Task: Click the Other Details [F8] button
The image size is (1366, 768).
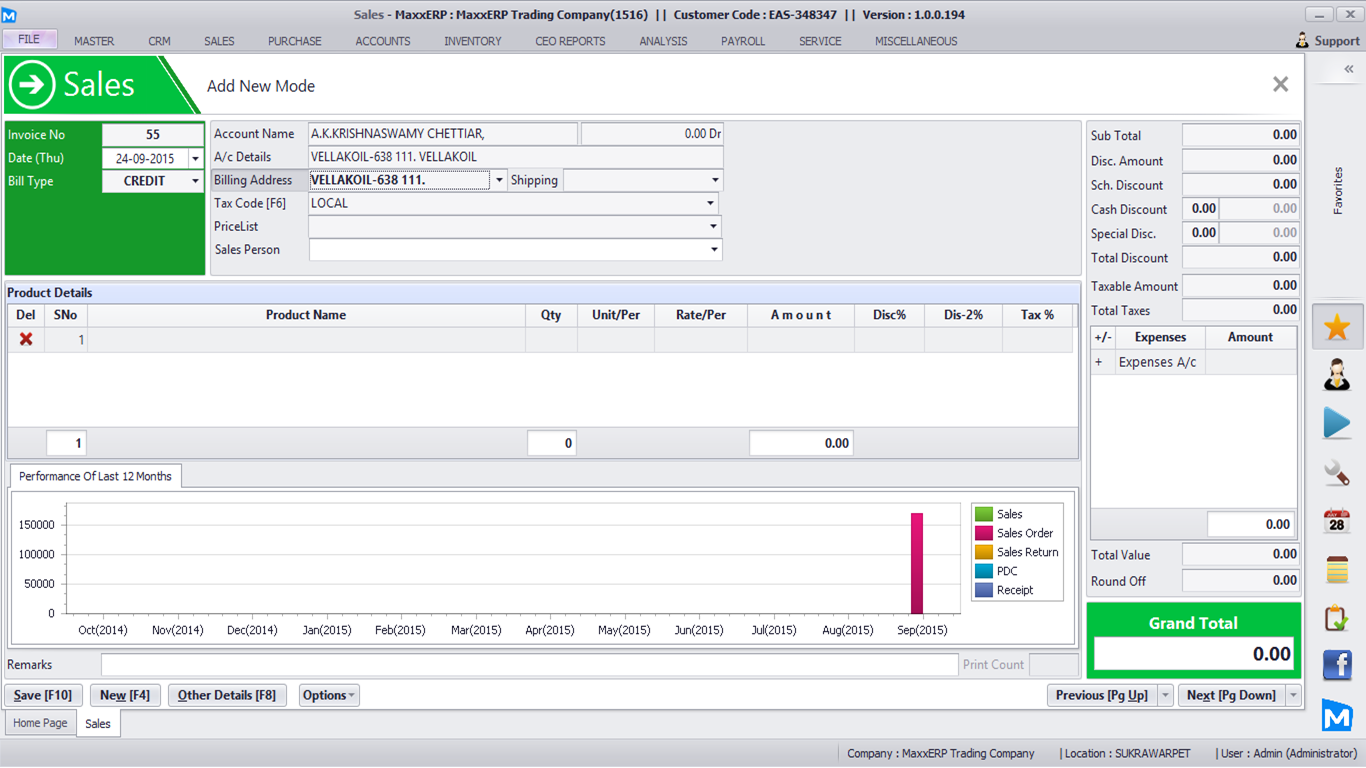Action: [227, 695]
